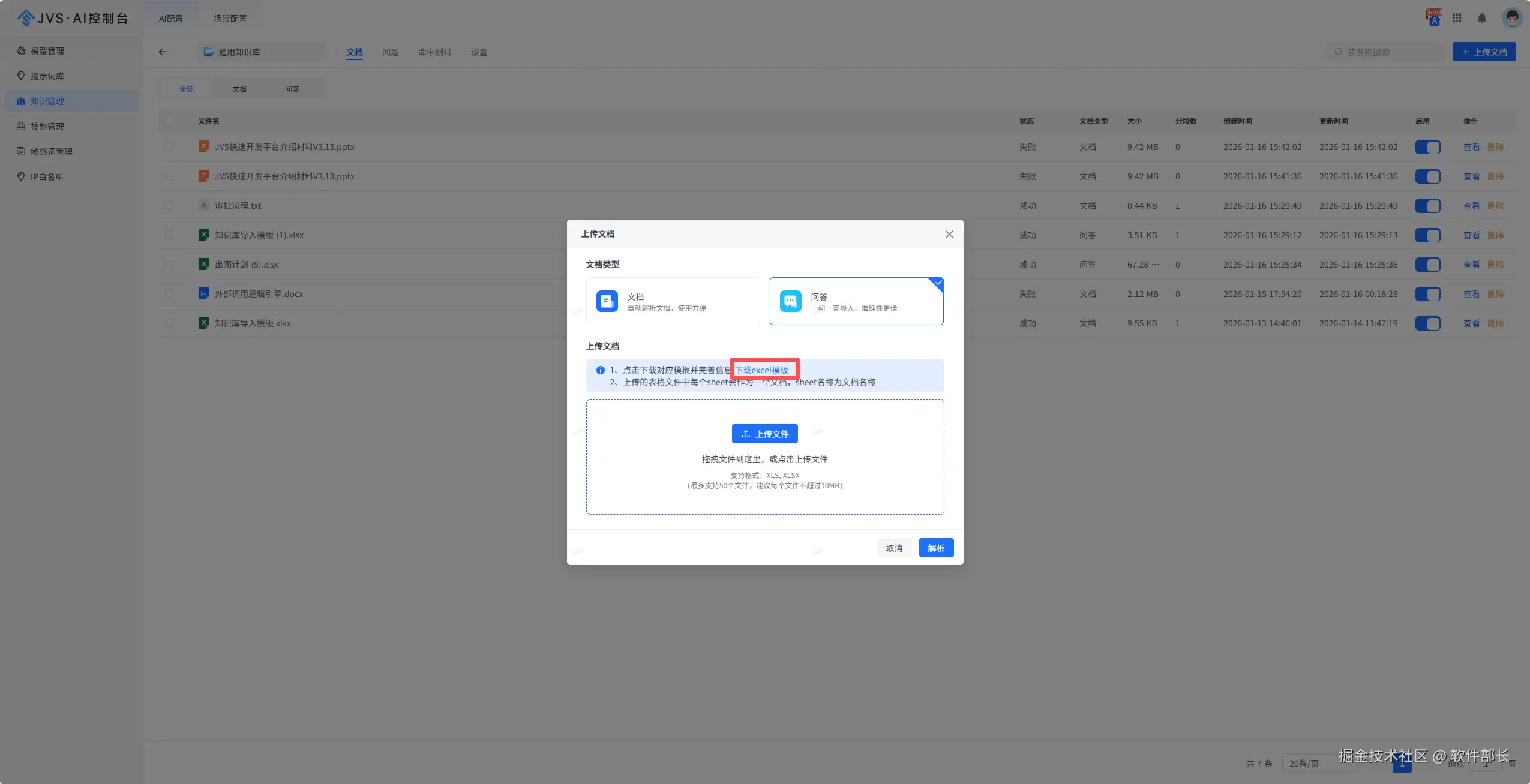Open 模型管理 in the sidebar
The height and width of the screenshot is (784, 1530).
(47, 51)
